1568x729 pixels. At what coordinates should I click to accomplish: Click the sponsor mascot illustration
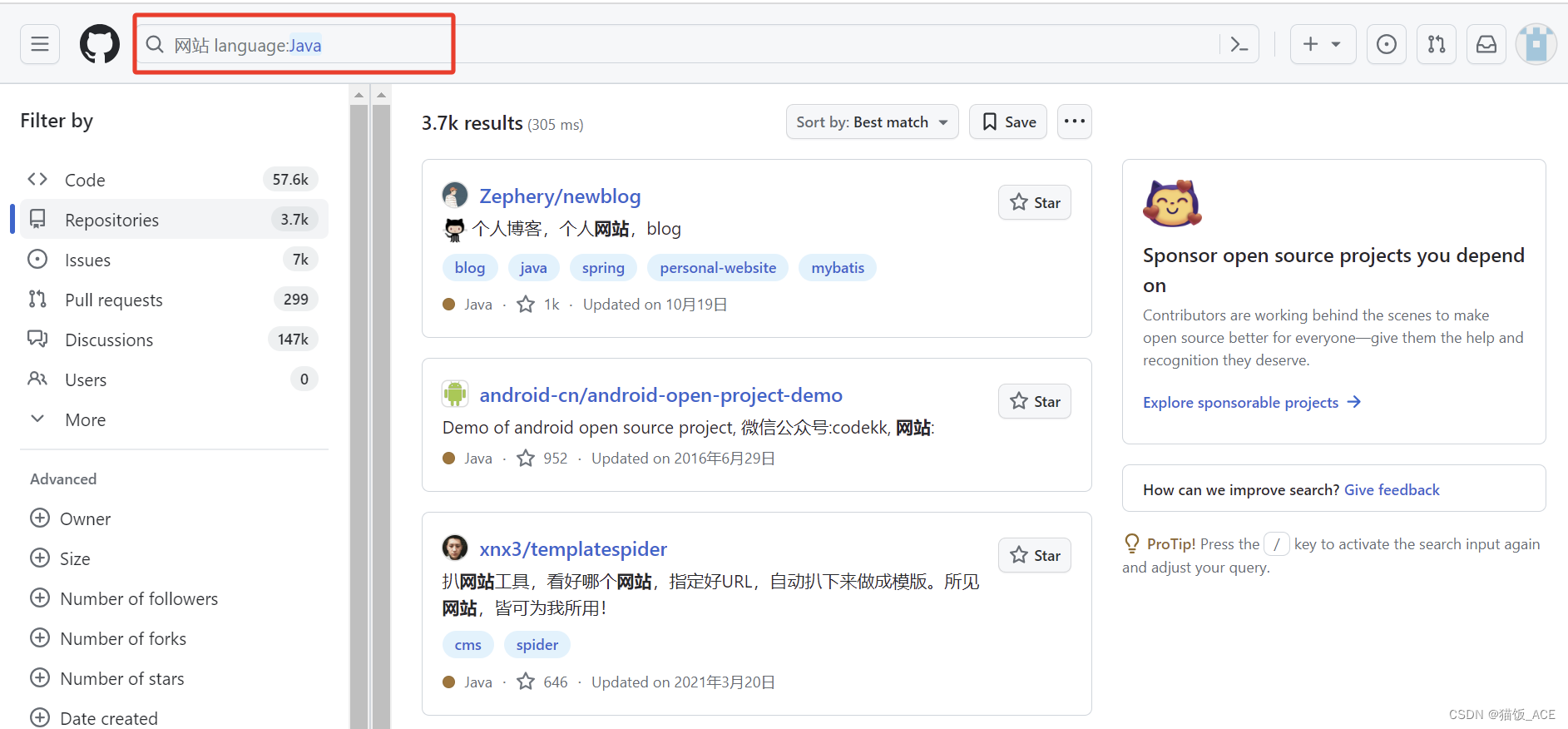pos(1172,203)
